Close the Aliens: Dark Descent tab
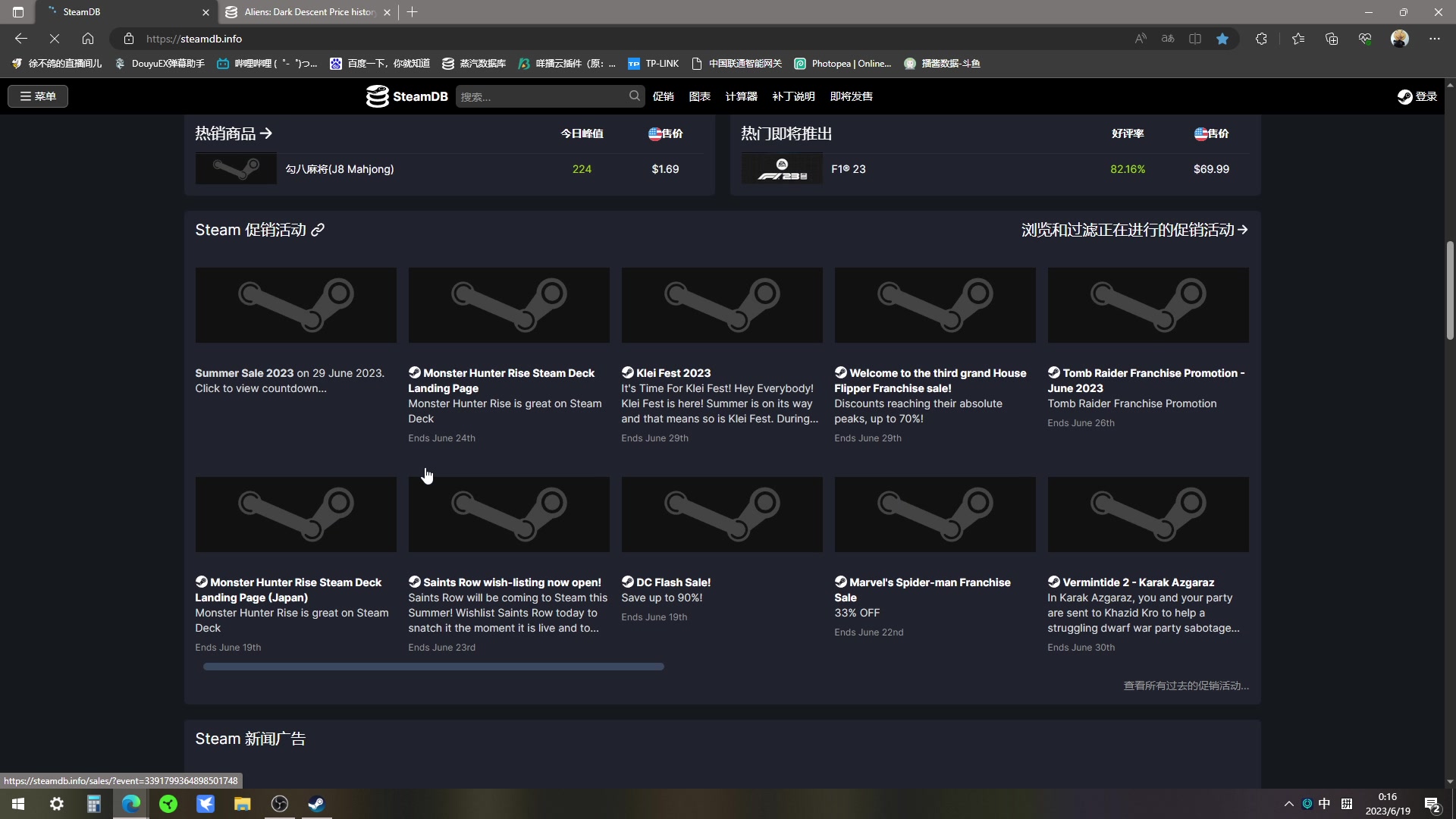Image resolution: width=1456 pixels, height=819 pixels. pyautogui.click(x=387, y=12)
